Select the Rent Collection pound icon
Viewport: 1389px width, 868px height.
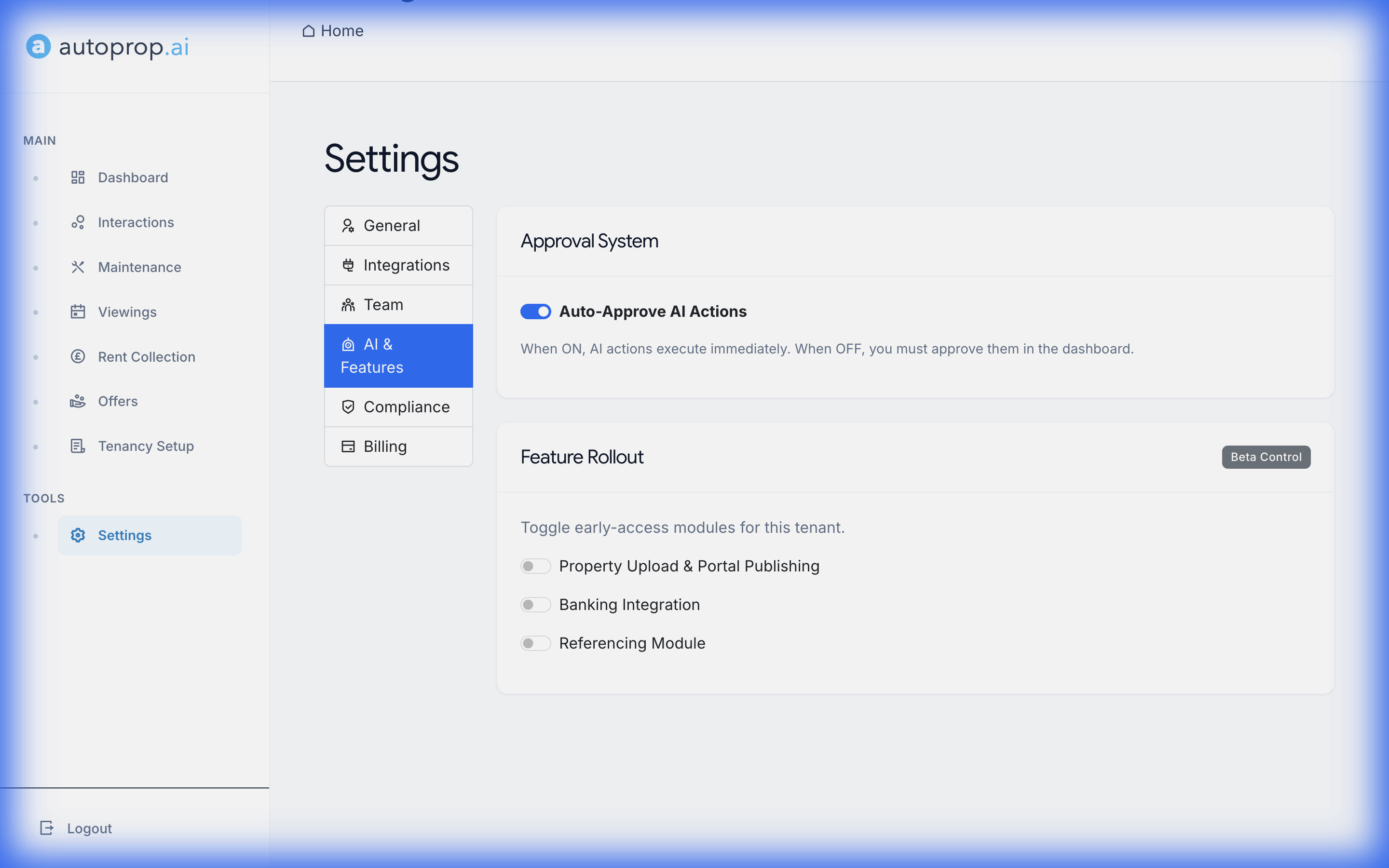tap(78, 356)
